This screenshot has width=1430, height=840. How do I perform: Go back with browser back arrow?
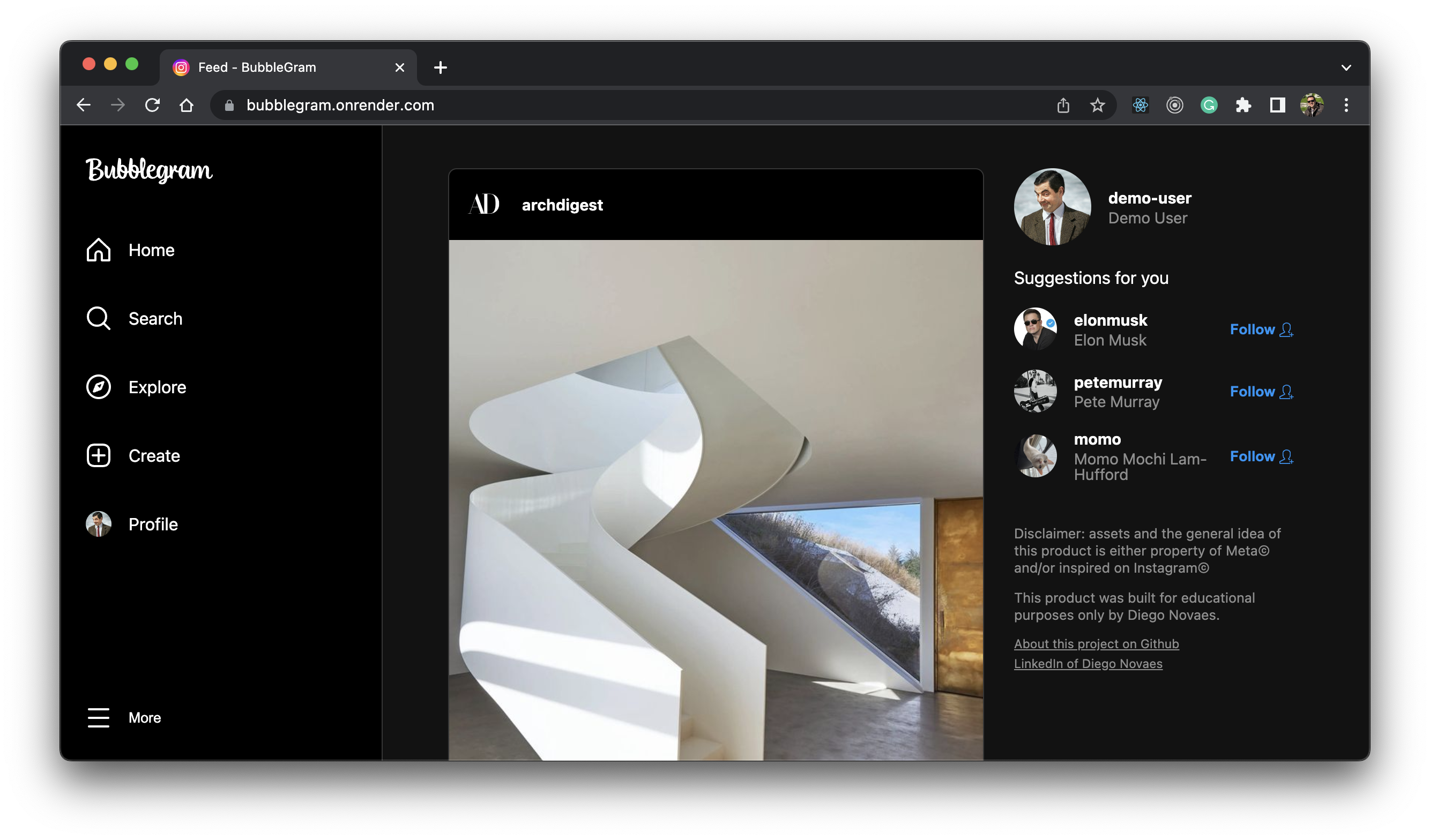84,105
